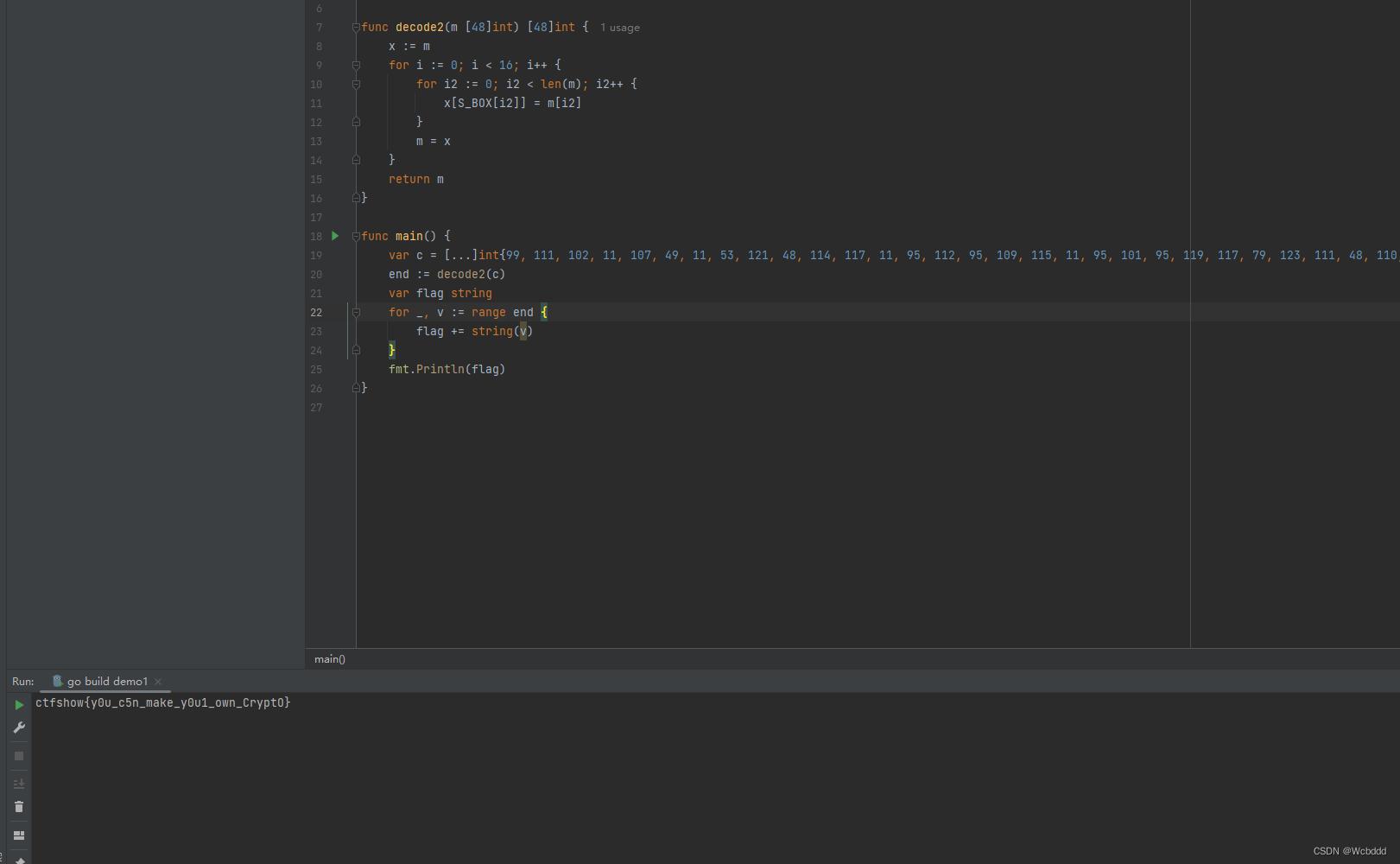The height and width of the screenshot is (864, 1400).
Task: Click the Stop process square icon
Action: click(x=19, y=756)
